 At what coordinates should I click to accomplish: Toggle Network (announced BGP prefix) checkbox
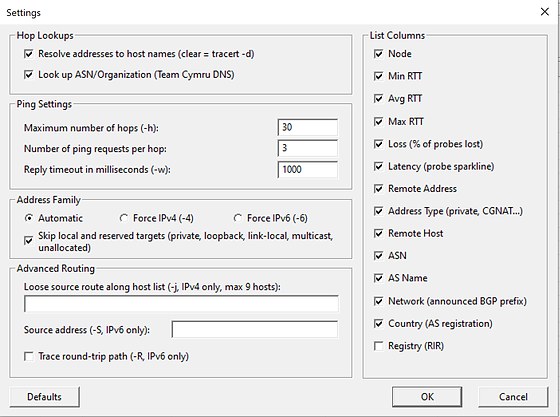click(378, 301)
